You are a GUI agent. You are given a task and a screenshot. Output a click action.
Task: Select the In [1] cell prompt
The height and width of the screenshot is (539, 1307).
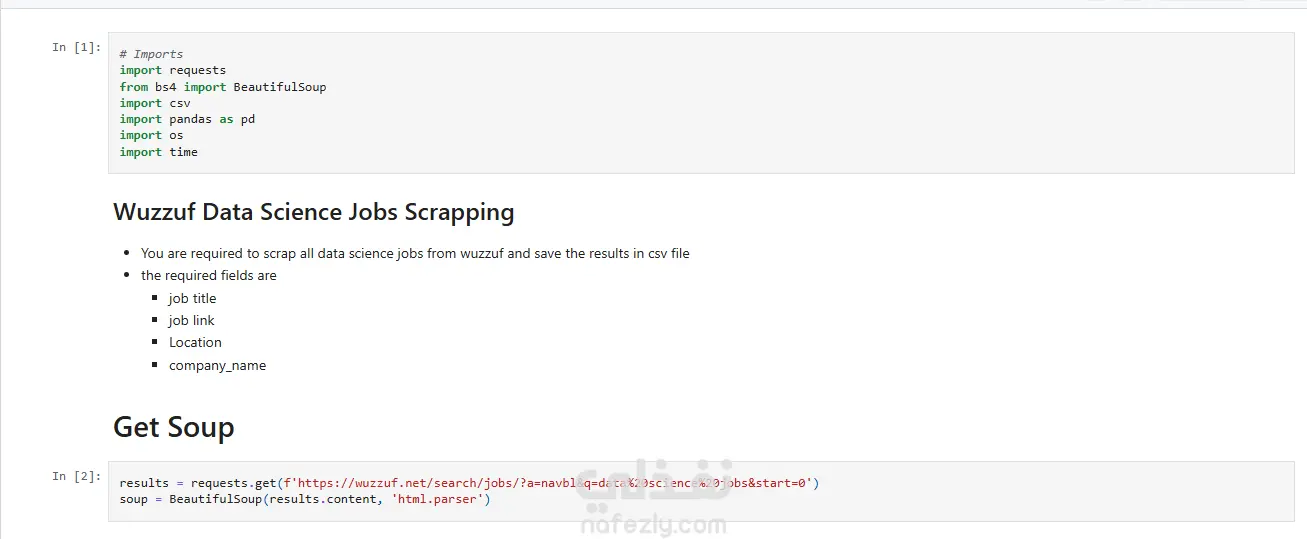tap(76, 47)
